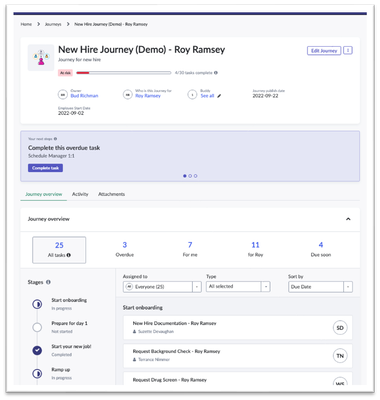The width and height of the screenshot is (380, 400).
Task: Filter by 4 Due soon tasks
Action: pos(321,249)
